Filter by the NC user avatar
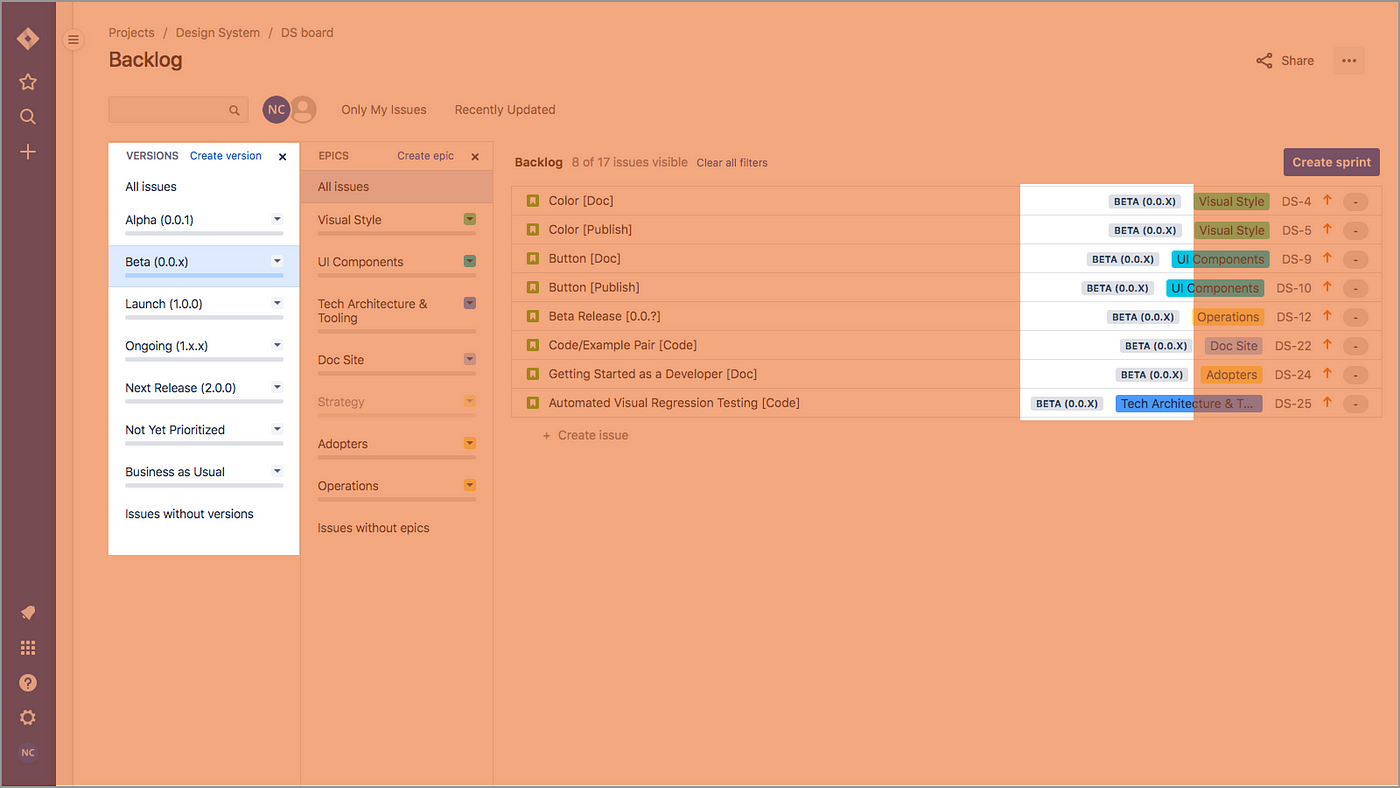The image size is (1400, 788). tap(276, 109)
